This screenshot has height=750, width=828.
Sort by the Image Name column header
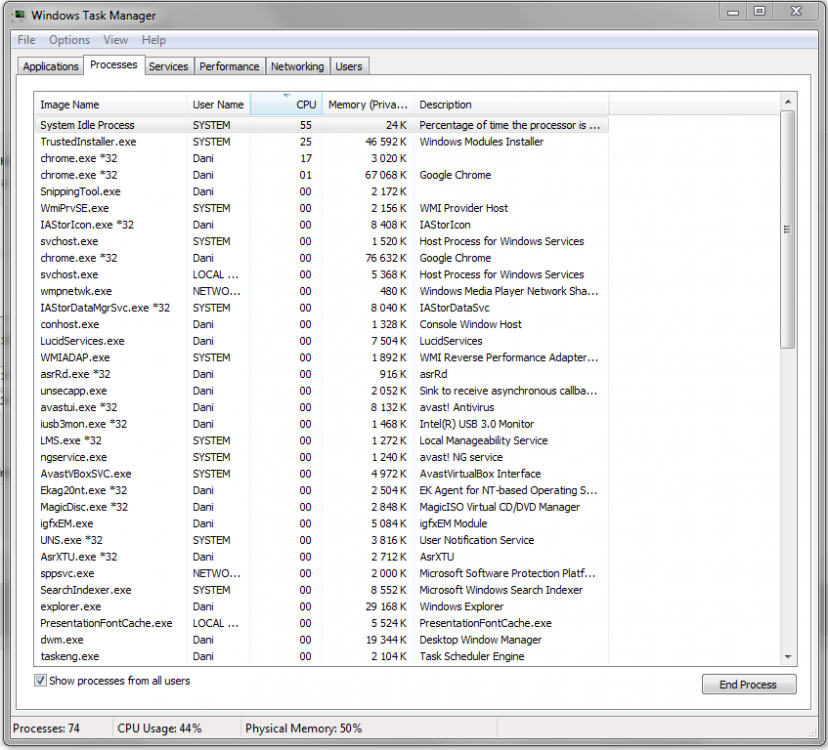click(x=110, y=105)
